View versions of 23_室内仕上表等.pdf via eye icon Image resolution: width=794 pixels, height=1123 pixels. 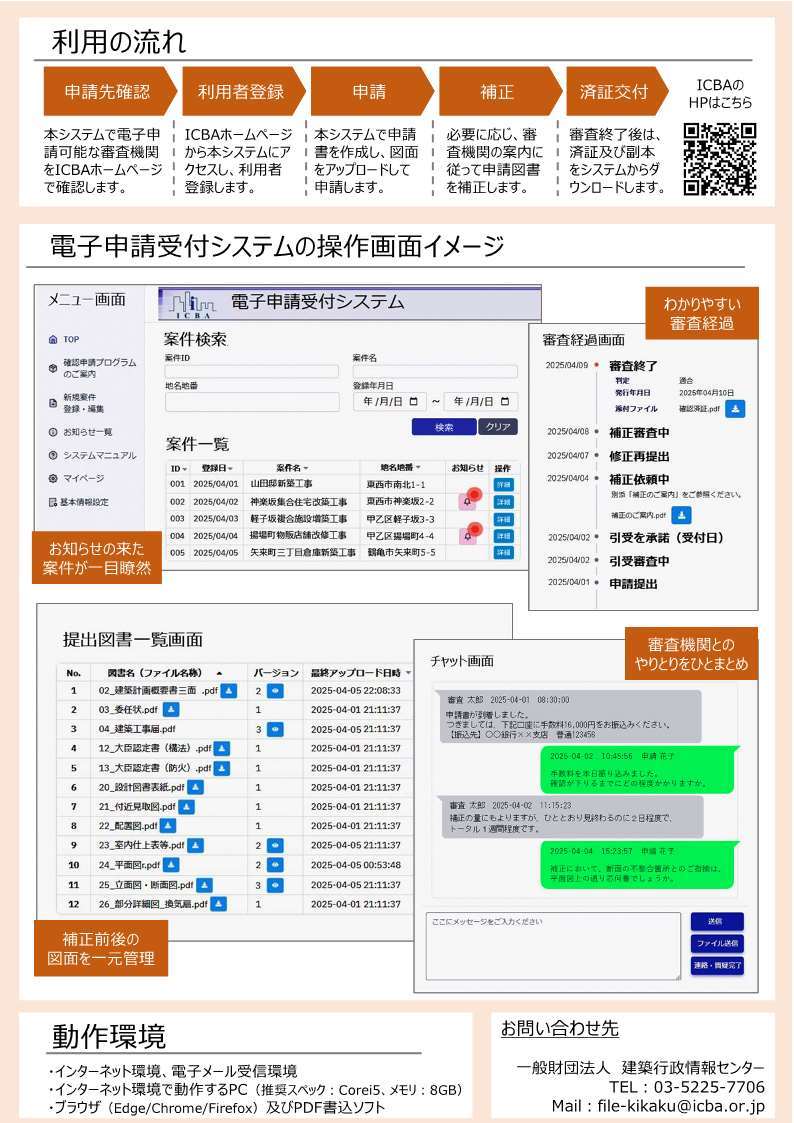click(x=276, y=845)
